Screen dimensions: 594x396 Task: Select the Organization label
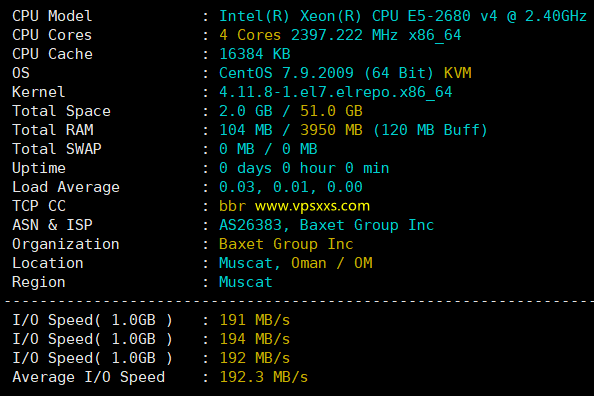[x=66, y=244]
